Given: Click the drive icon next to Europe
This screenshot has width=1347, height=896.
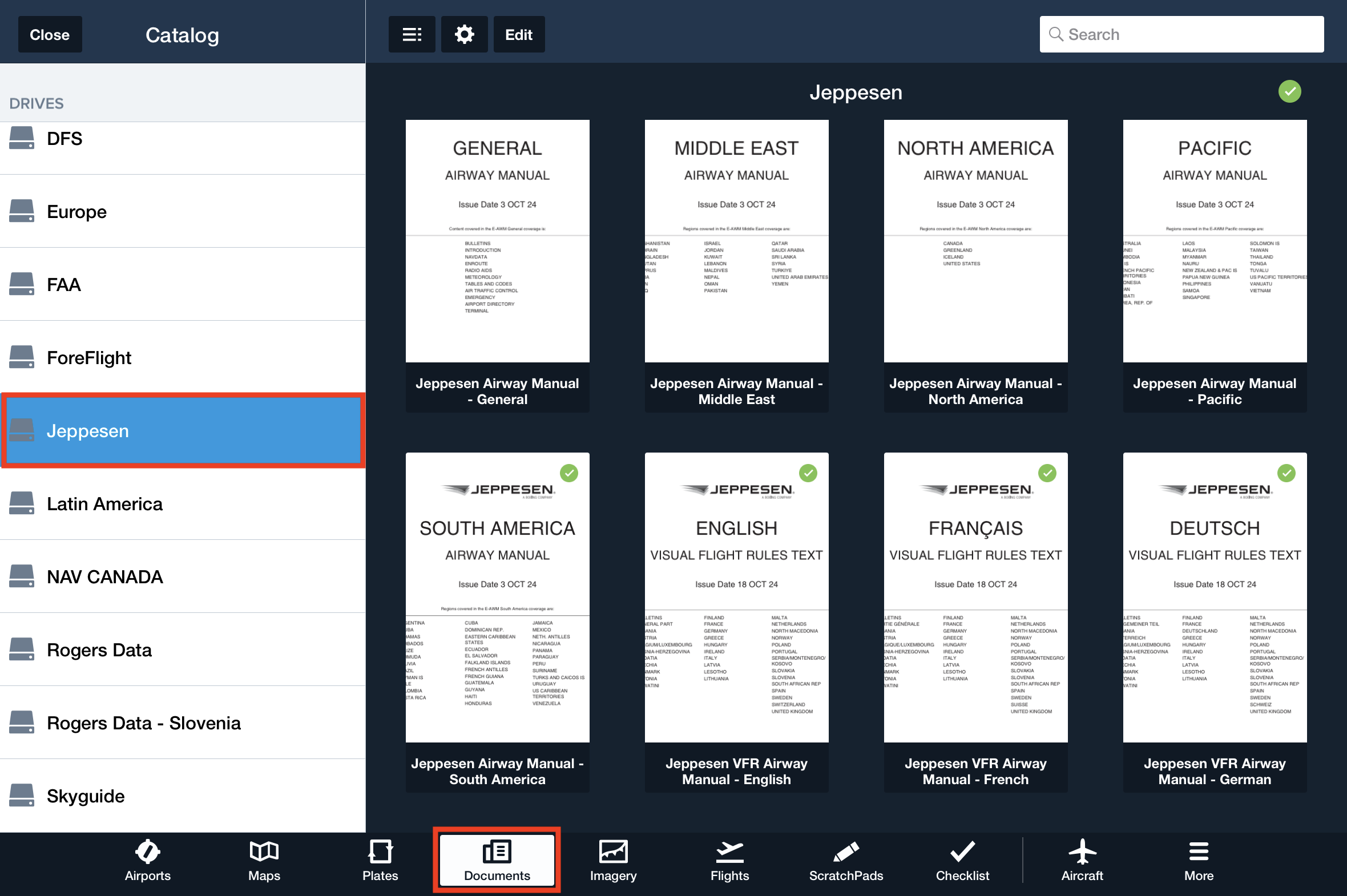Looking at the screenshot, I should pos(22,211).
